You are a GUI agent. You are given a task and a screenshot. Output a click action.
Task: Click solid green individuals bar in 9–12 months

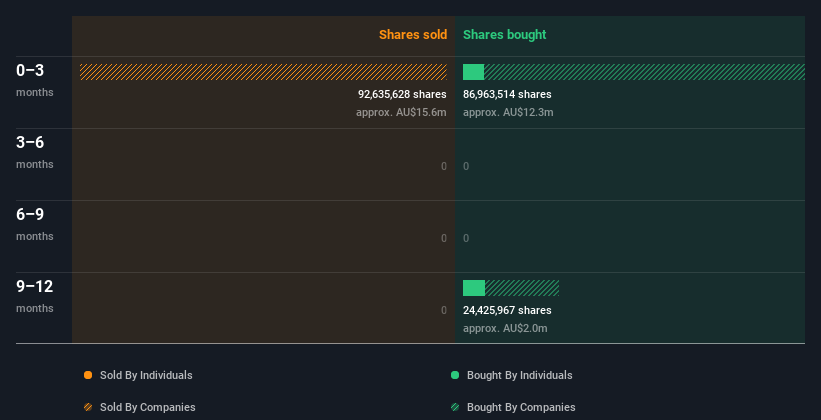[474, 288]
